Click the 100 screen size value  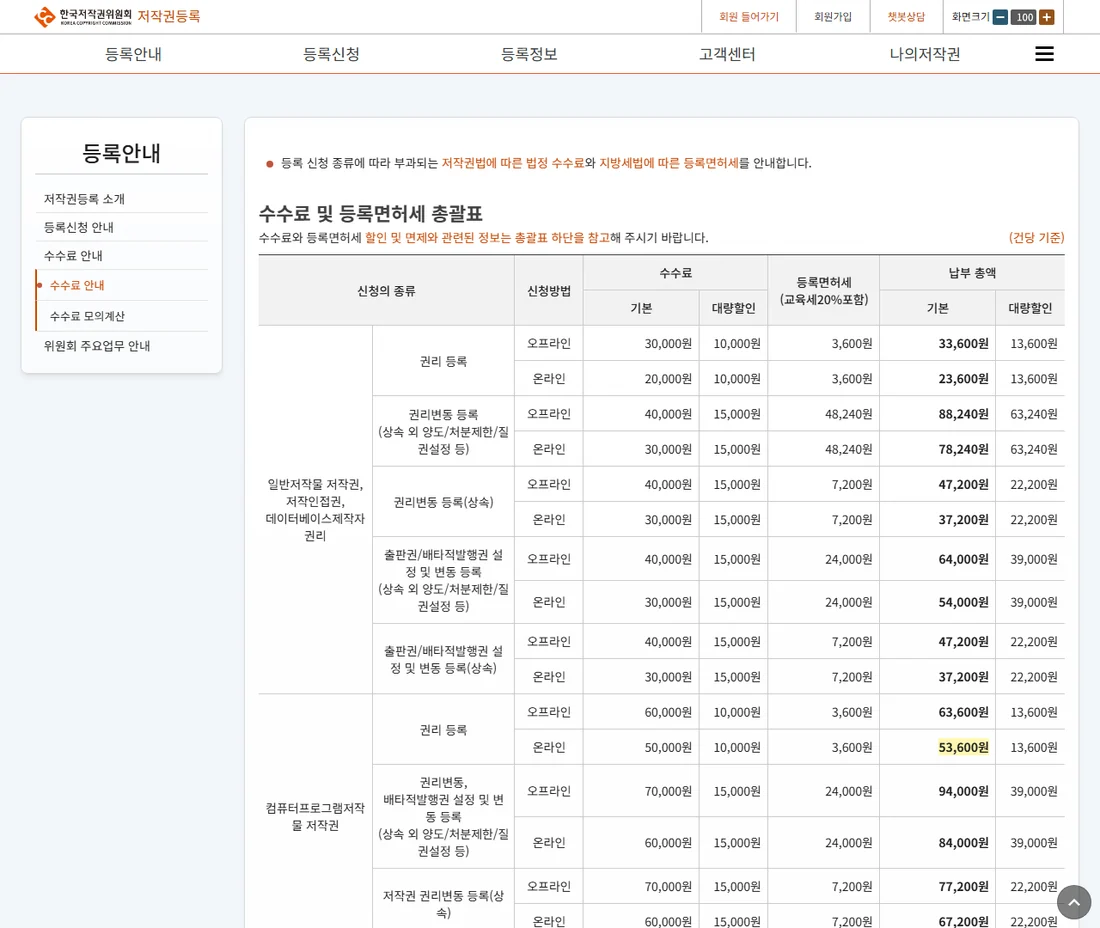[1024, 17]
